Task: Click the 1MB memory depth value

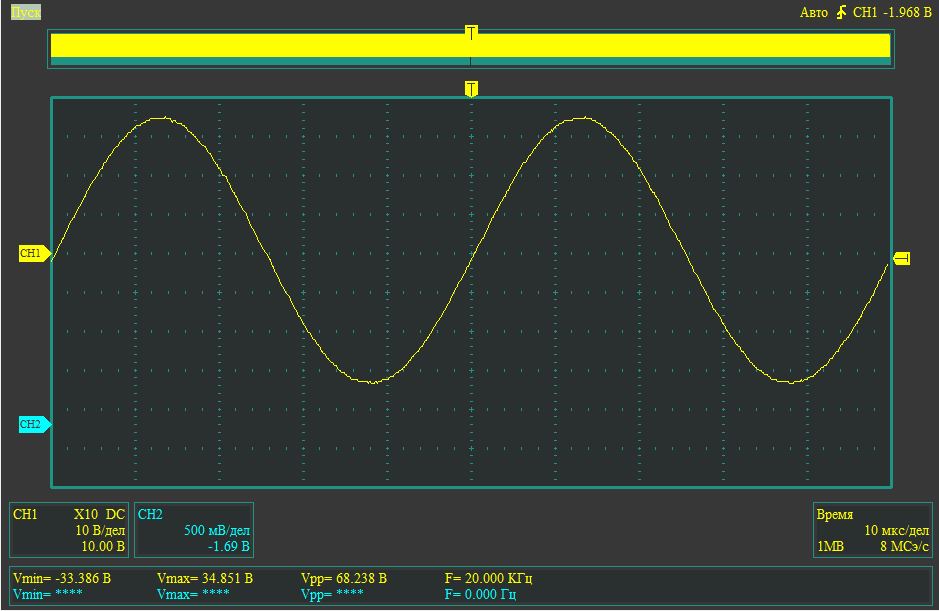Action: pos(830,546)
